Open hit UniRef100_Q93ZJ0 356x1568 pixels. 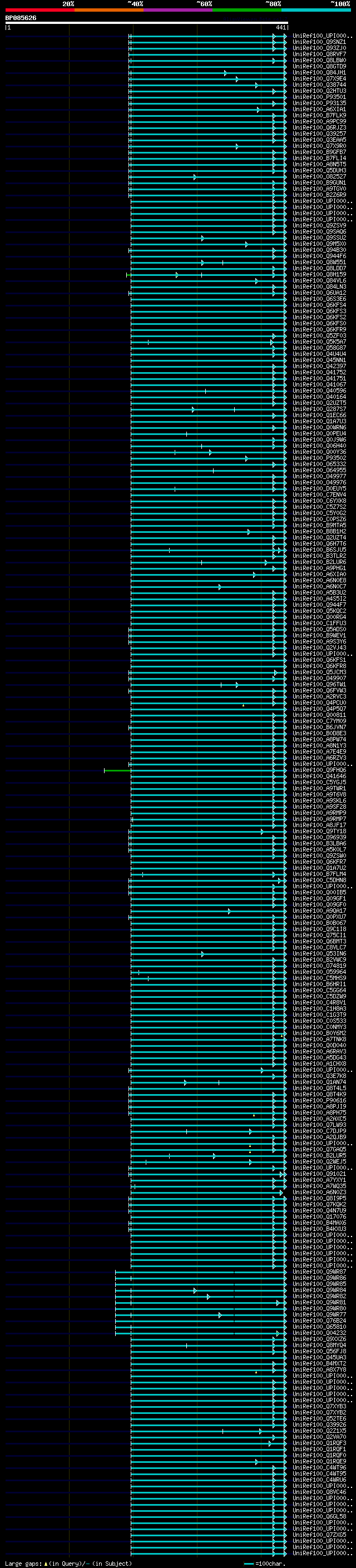click(x=319, y=48)
